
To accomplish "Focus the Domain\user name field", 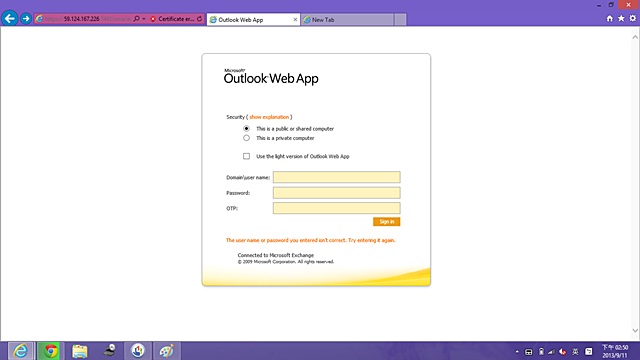I will (337, 177).
